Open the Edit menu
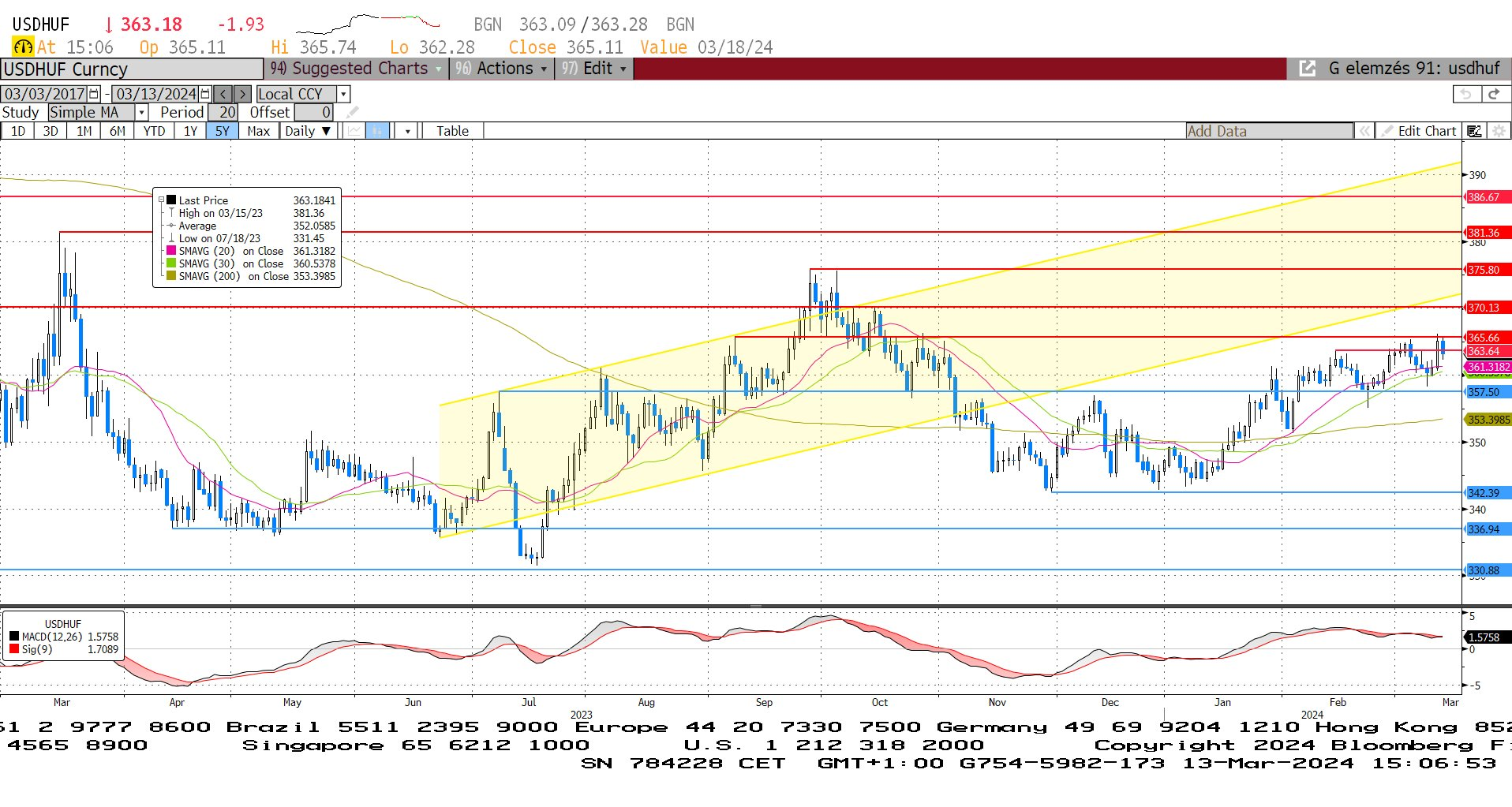Viewport: 1512px width, 807px height. 594,69
